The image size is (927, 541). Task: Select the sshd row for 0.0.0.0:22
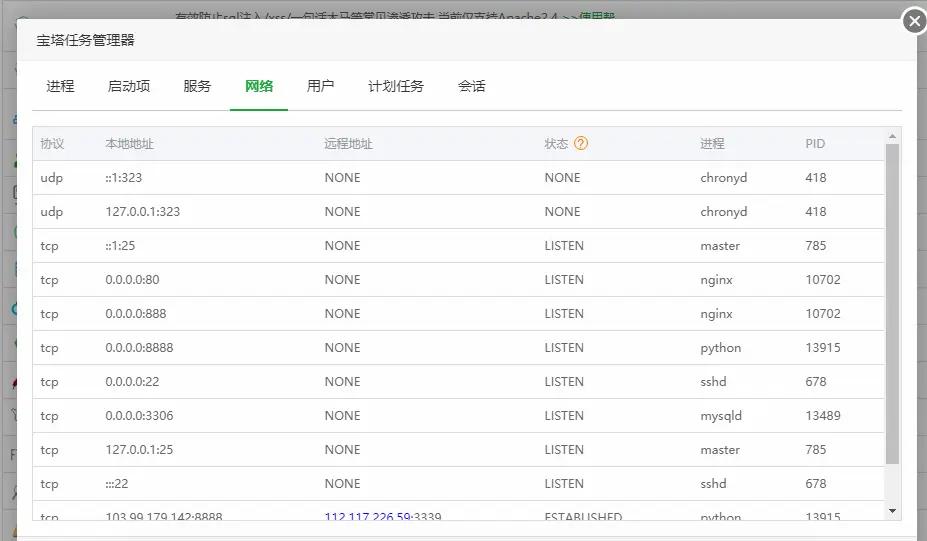(x=458, y=382)
